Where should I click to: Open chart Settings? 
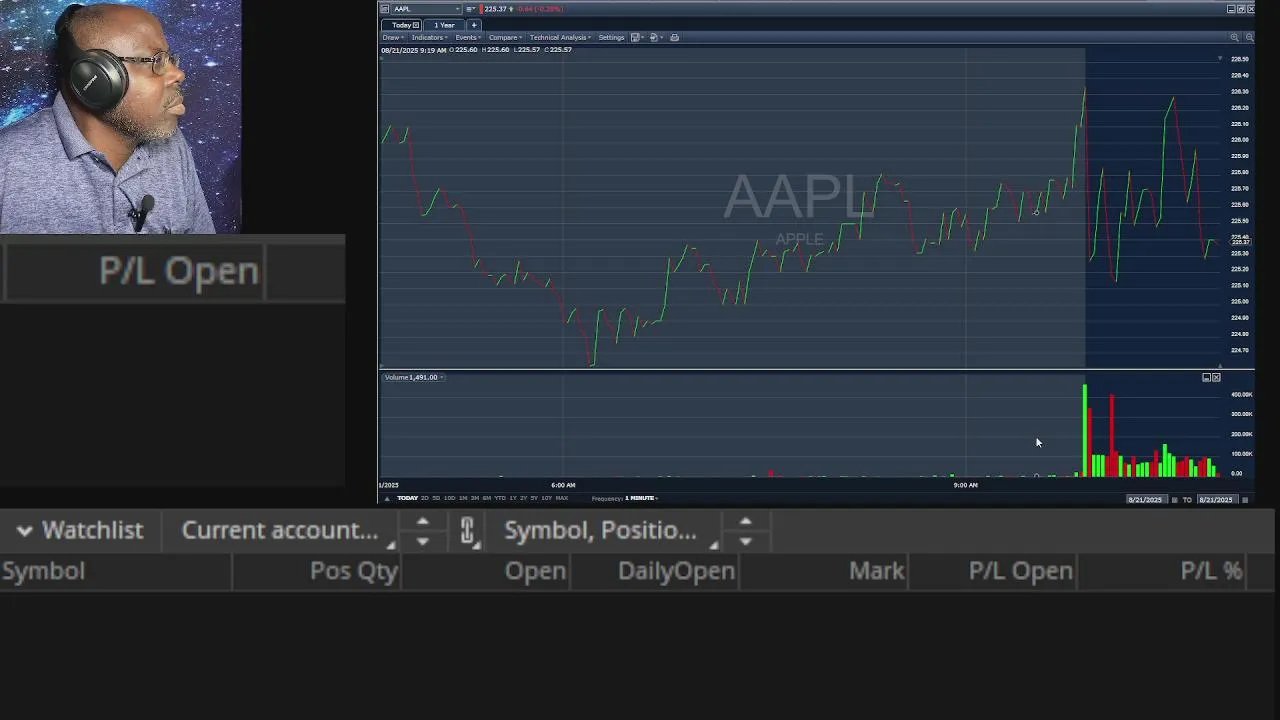[611, 38]
